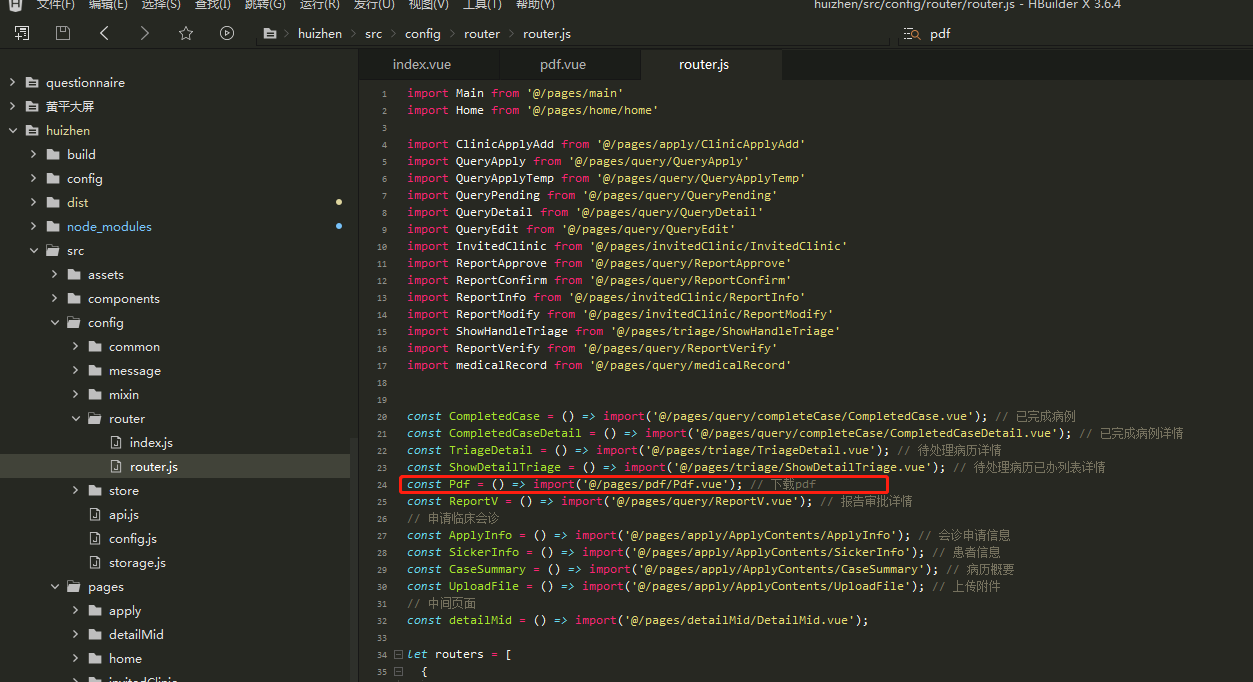Open the 运行(R) menu
Viewport: 1253px width, 682px height.
(x=319, y=5)
